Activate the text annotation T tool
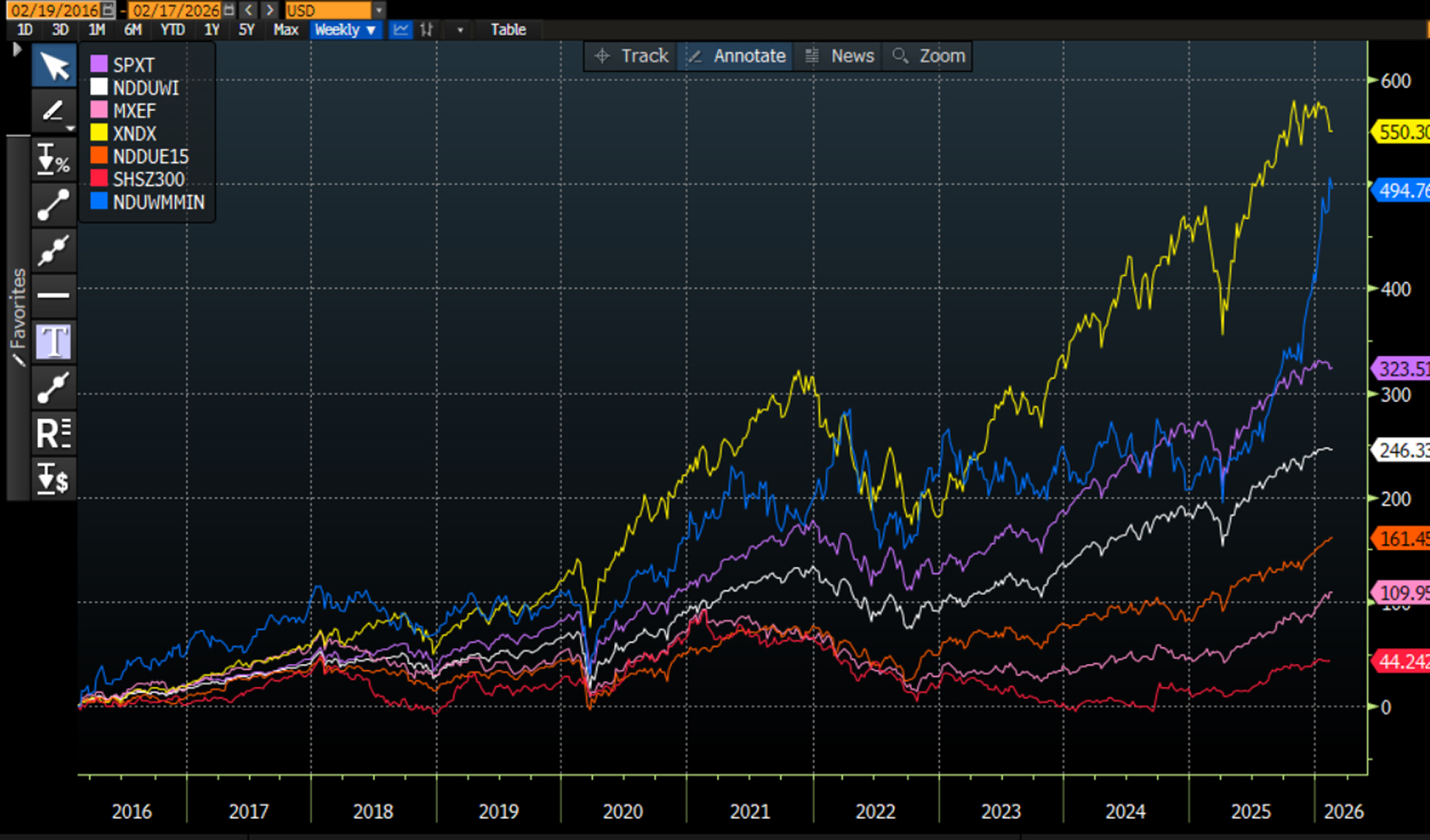The width and height of the screenshot is (1430, 840). point(54,341)
